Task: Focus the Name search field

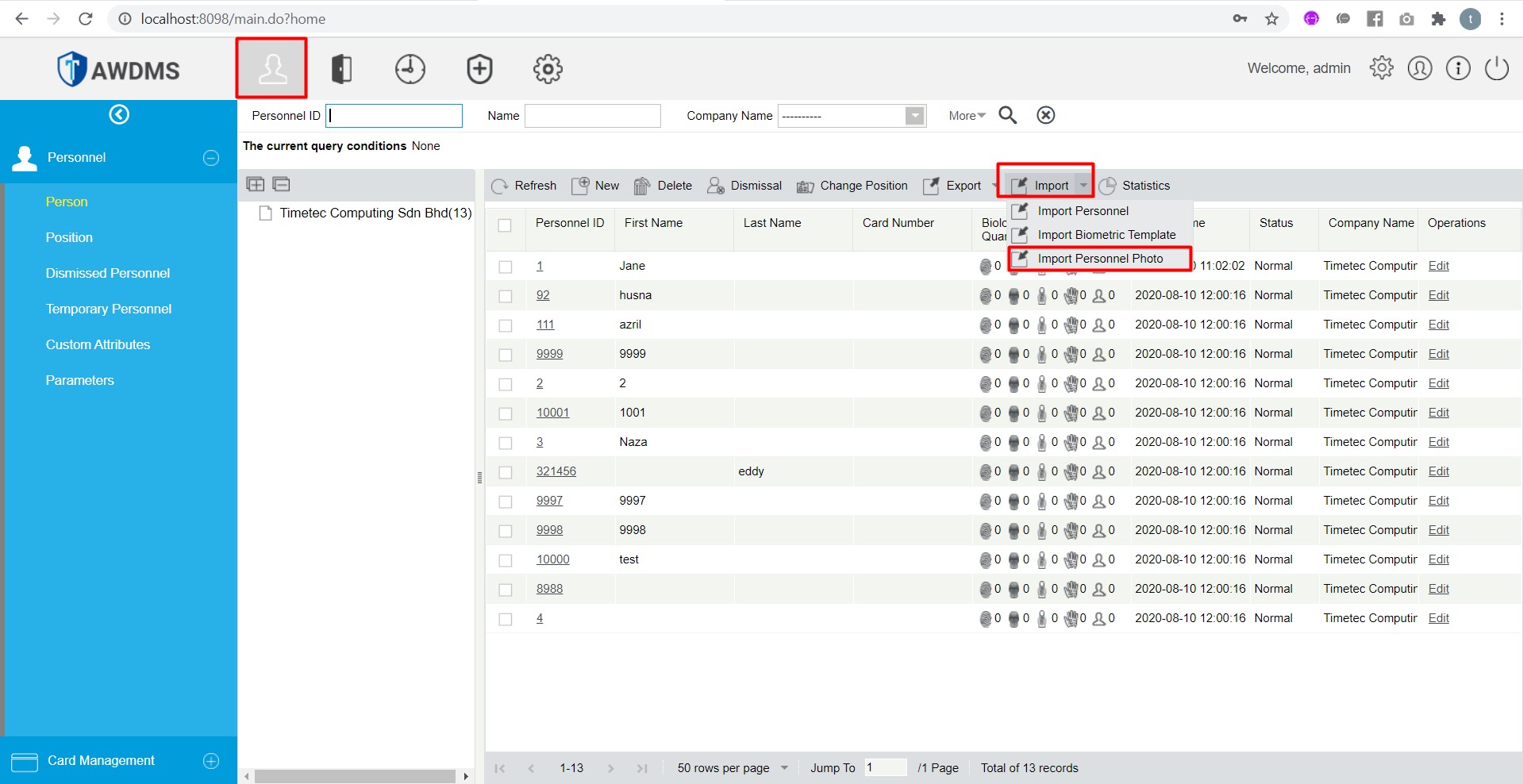Action: coord(593,116)
